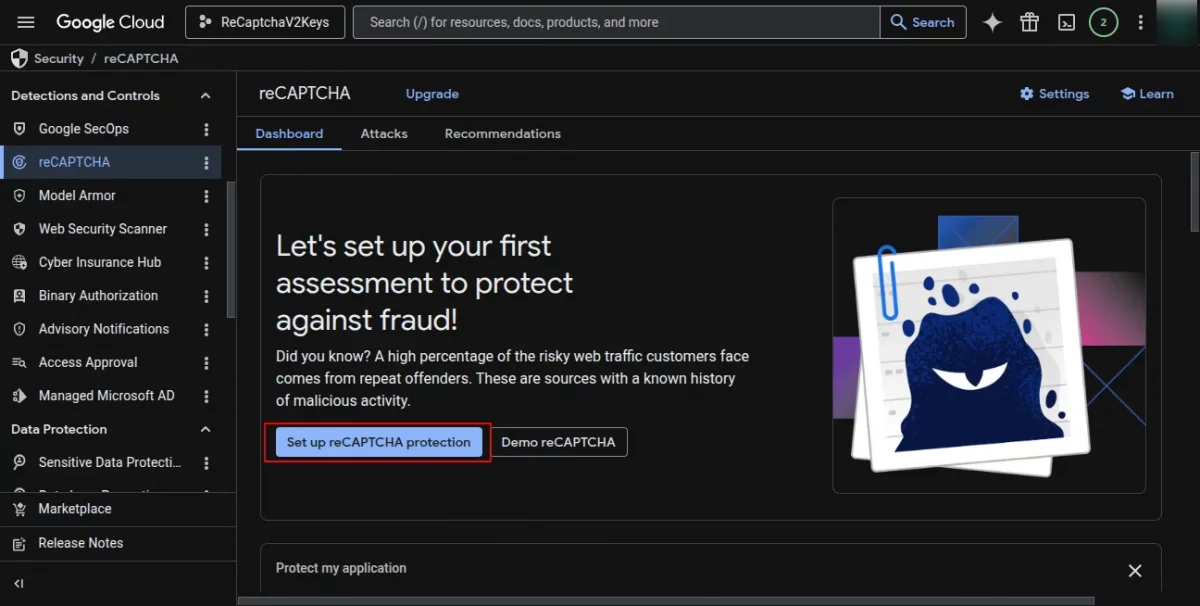Switch to the Recommendations tab
Screen dimensions: 1200x606
(x=503, y=134)
